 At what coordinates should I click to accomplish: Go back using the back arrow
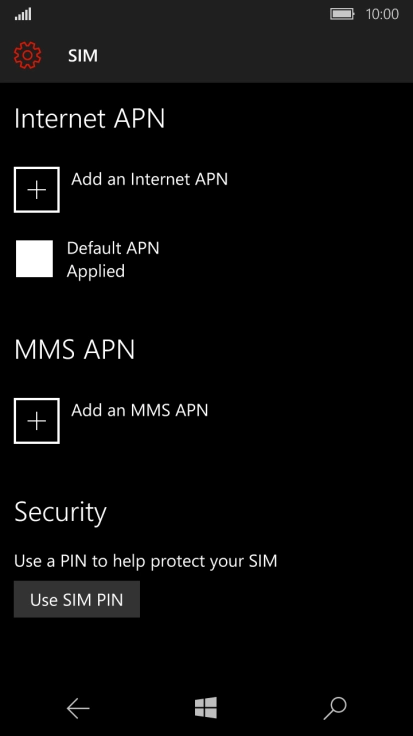tap(78, 708)
